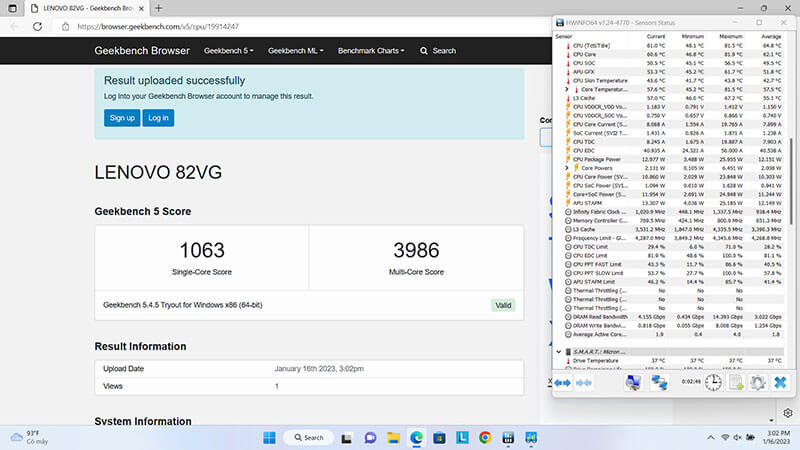The image size is (800, 450).
Task: Close sensors with the blue X icon
Action: pyautogui.click(x=780, y=382)
